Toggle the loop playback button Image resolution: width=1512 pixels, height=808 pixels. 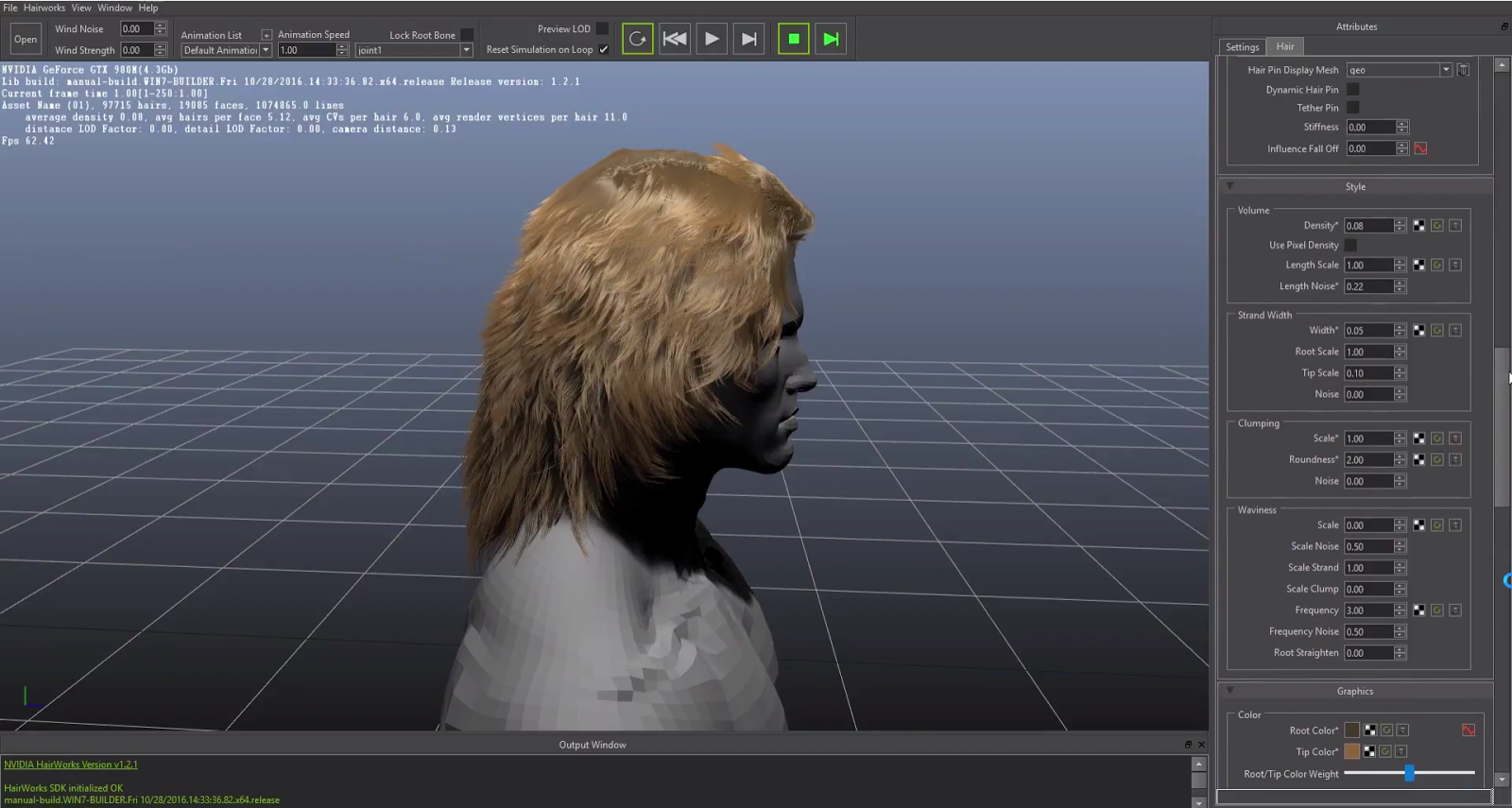point(638,39)
